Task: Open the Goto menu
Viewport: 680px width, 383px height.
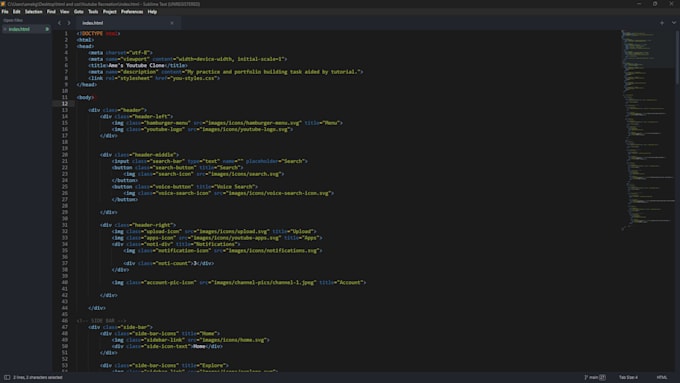Action: point(78,12)
